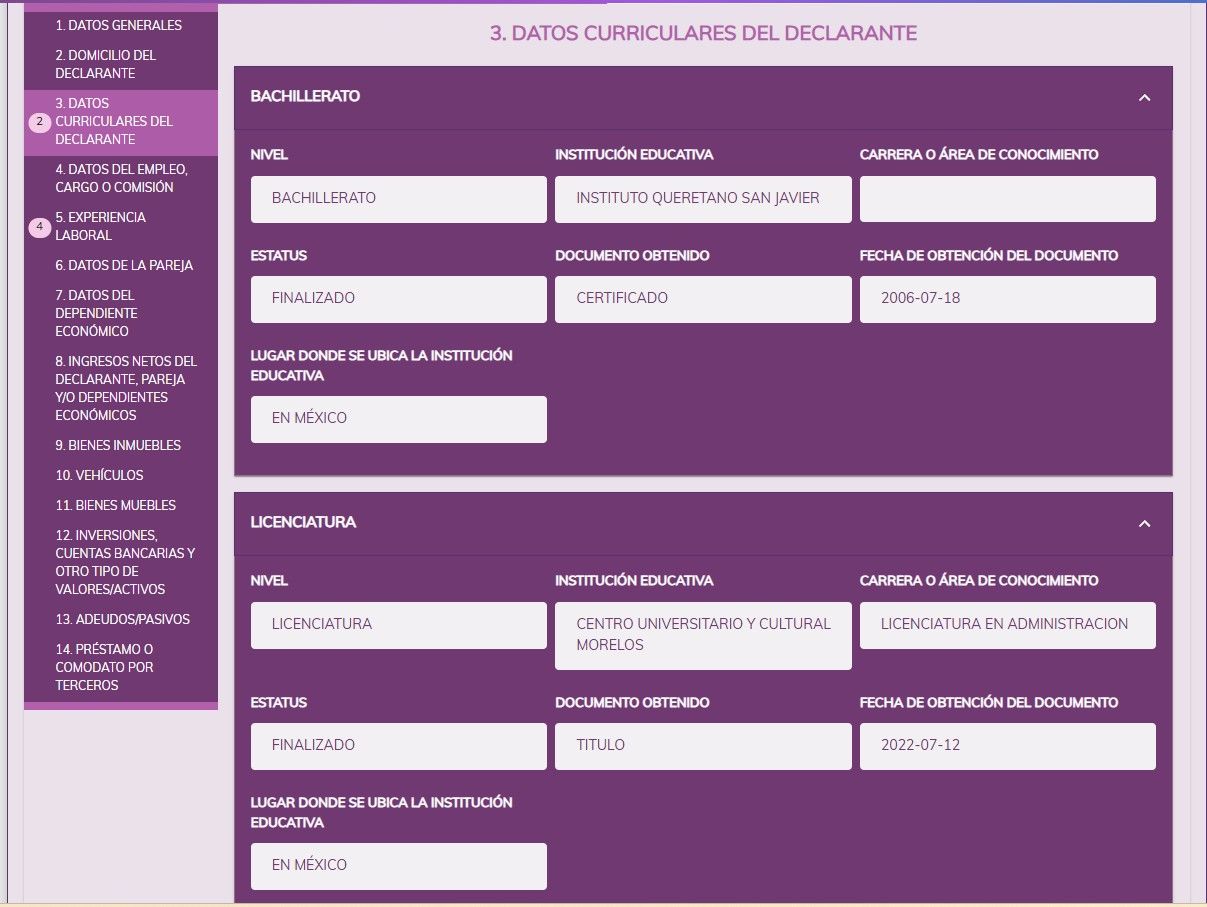This screenshot has width=1207, height=907.
Task: Open 14. Préstamo o Comodato por Terceros
Action: click(x=105, y=667)
